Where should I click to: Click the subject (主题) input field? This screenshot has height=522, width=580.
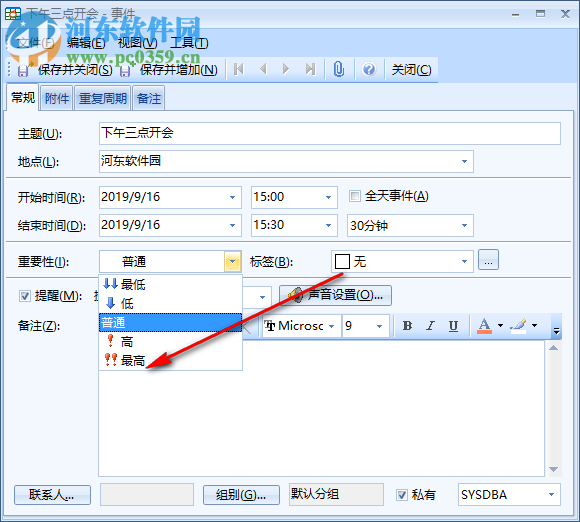click(x=330, y=133)
